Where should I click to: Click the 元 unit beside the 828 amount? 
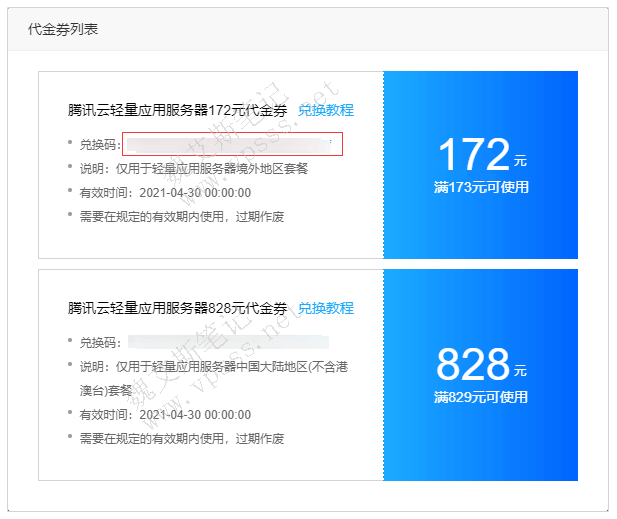pyautogui.click(x=520, y=371)
